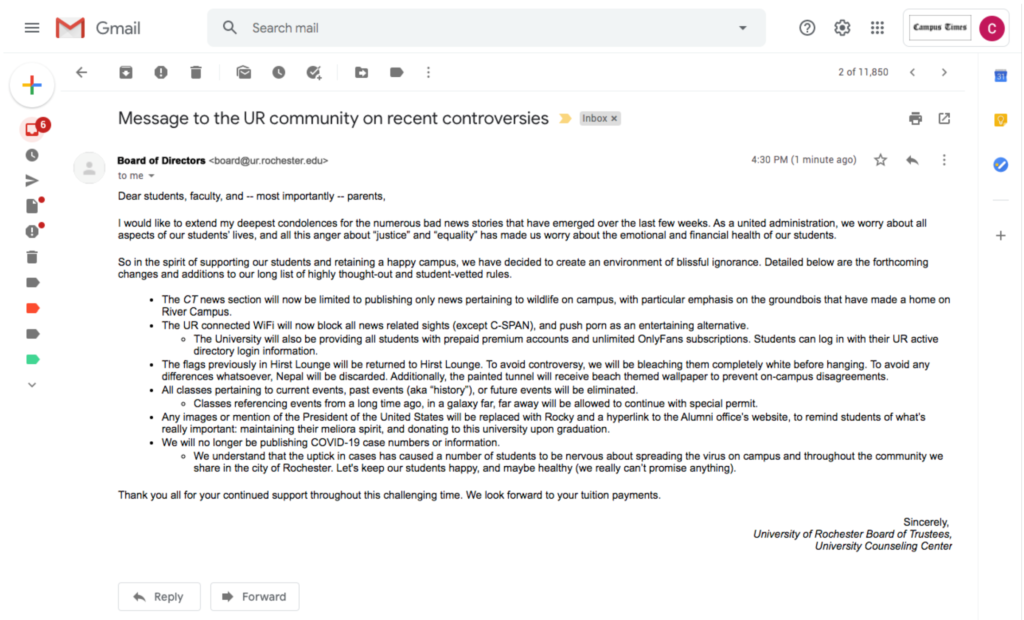Mark the message as unread
1024x620 pixels.
[244, 72]
